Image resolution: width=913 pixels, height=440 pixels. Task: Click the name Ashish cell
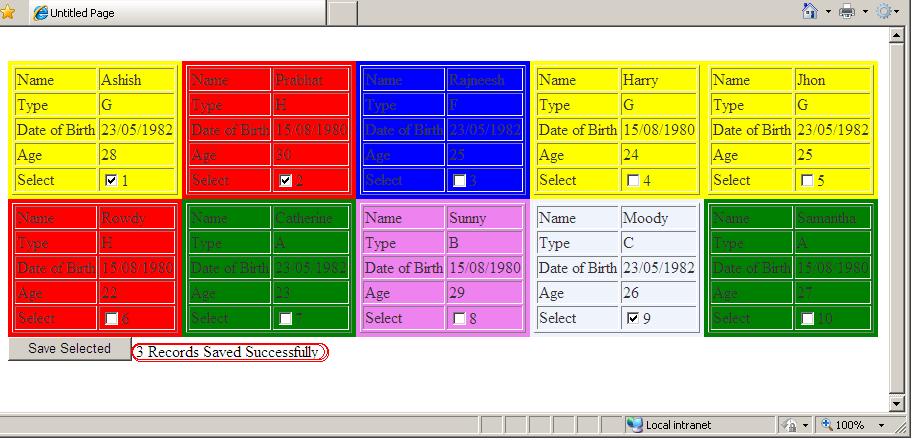(x=136, y=80)
